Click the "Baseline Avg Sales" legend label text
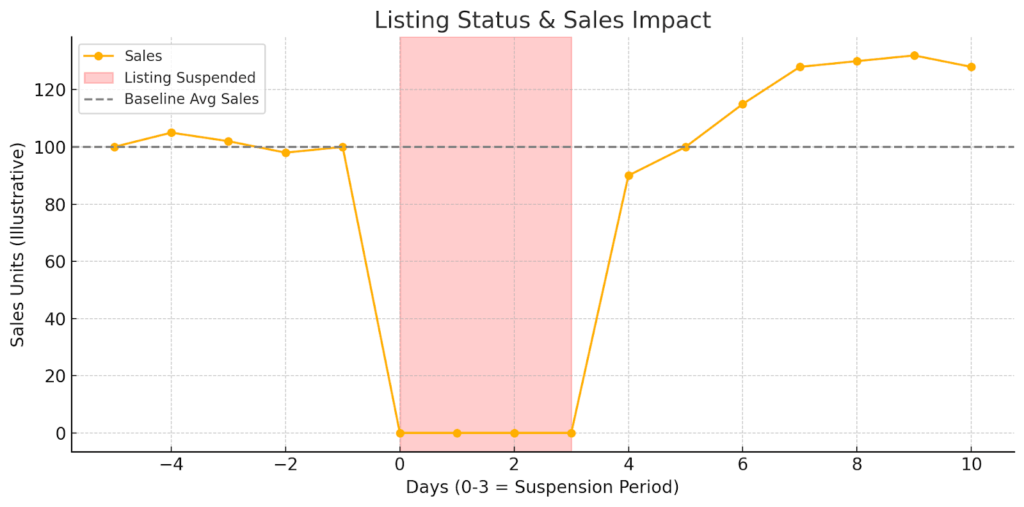 [191, 99]
